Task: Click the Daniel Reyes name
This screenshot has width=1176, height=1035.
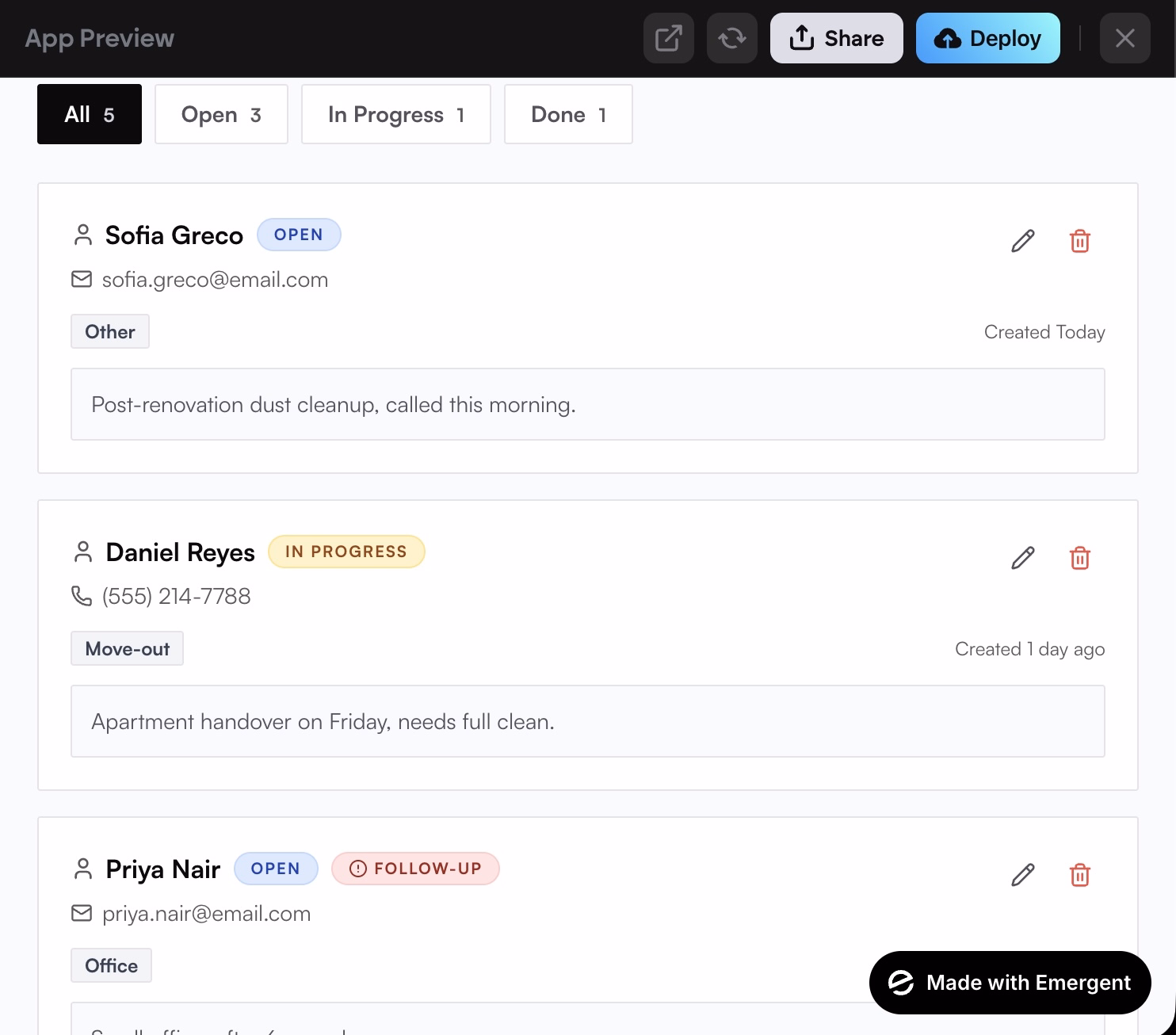Action: coord(181,552)
